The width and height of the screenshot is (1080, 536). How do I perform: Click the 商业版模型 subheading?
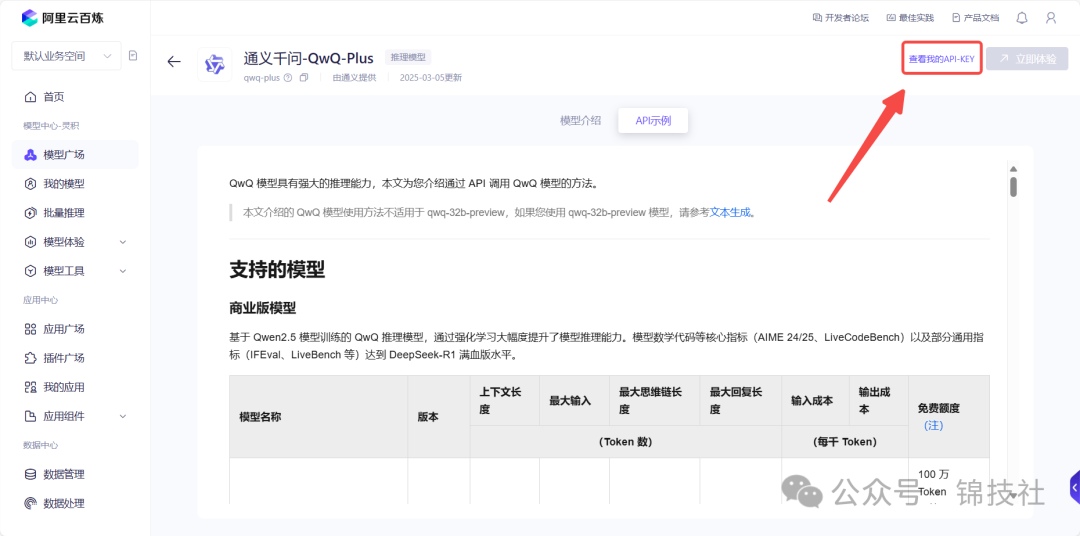click(262, 307)
